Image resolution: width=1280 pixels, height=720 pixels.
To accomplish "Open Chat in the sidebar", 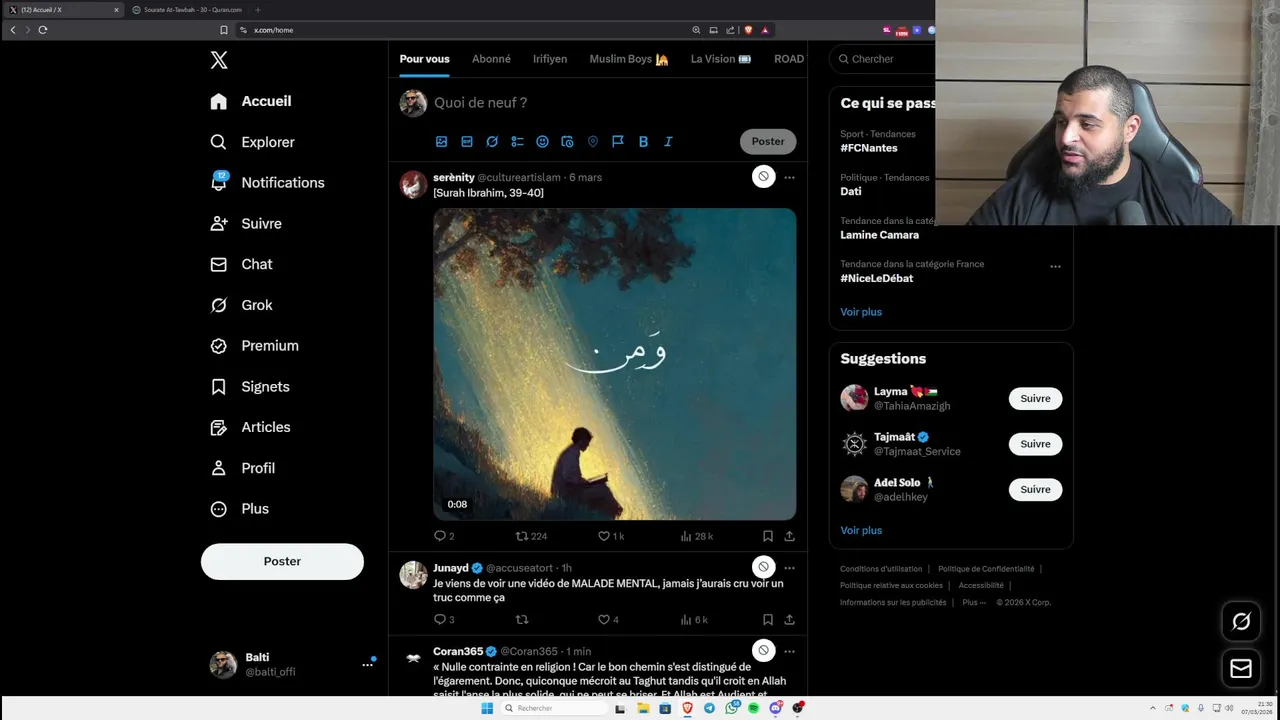I will [x=242, y=264].
